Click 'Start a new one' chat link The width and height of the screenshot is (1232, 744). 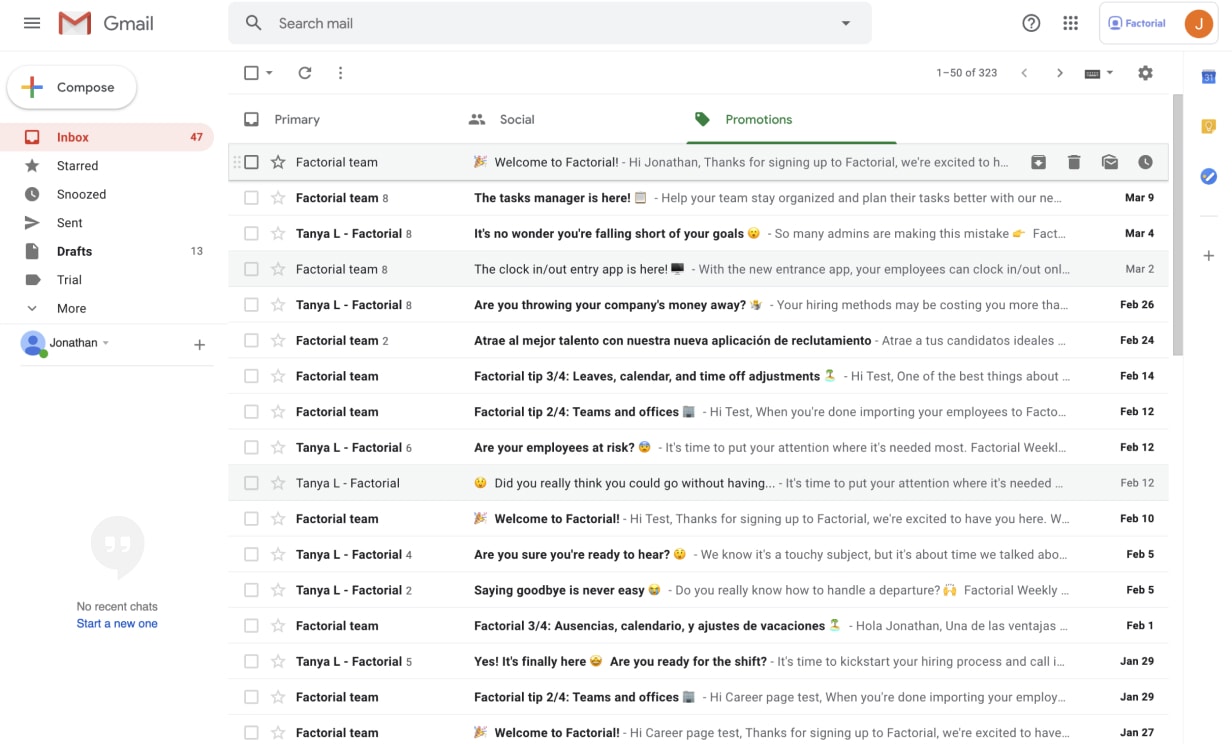click(117, 624)
